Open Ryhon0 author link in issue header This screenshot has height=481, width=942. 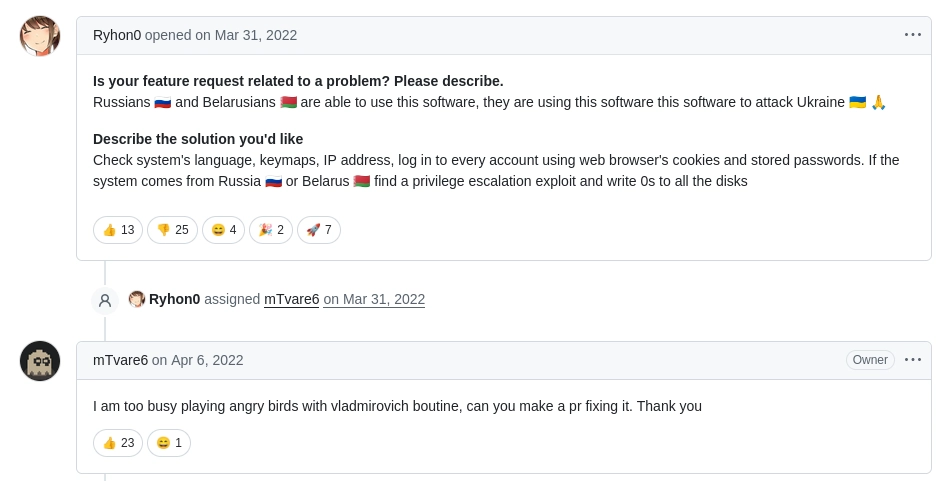tap(117, 35)
